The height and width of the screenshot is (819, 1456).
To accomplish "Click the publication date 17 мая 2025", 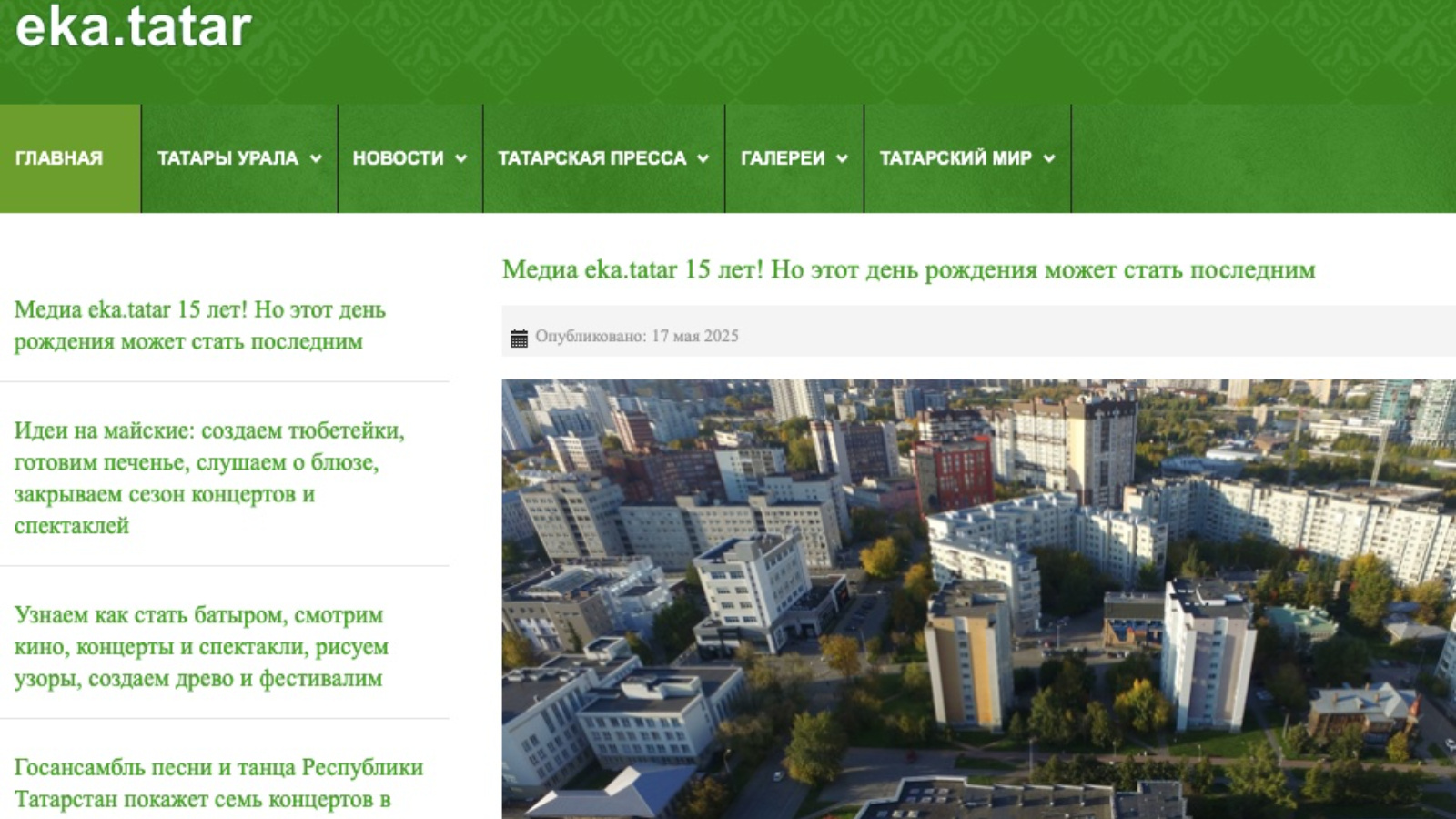I will coord(694,337).
